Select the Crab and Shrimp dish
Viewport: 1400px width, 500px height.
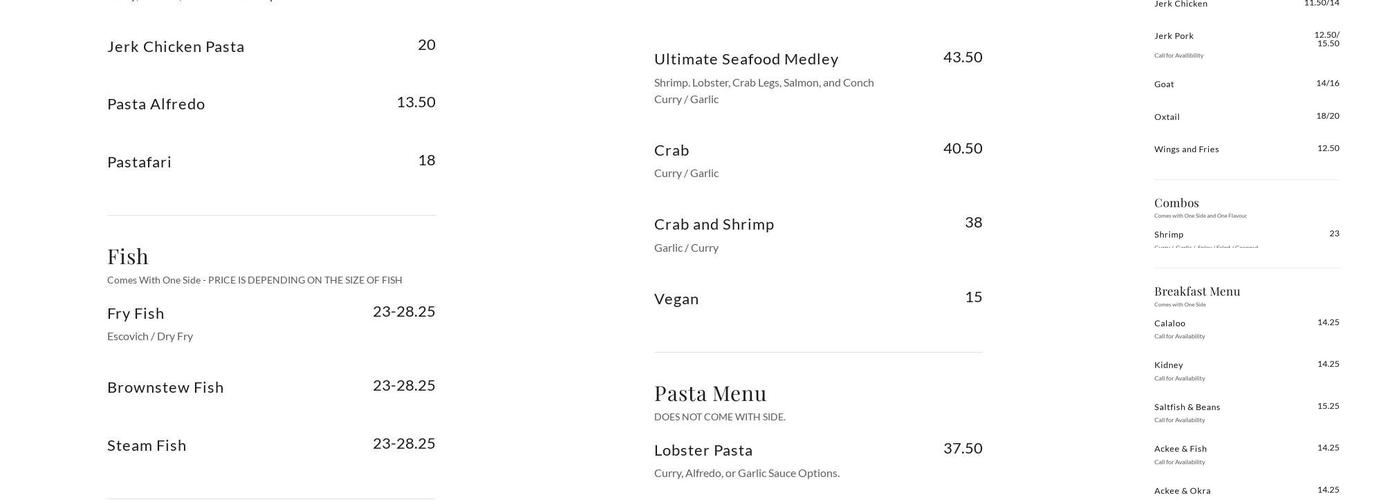pyautogui.click(x=714, y=224)
